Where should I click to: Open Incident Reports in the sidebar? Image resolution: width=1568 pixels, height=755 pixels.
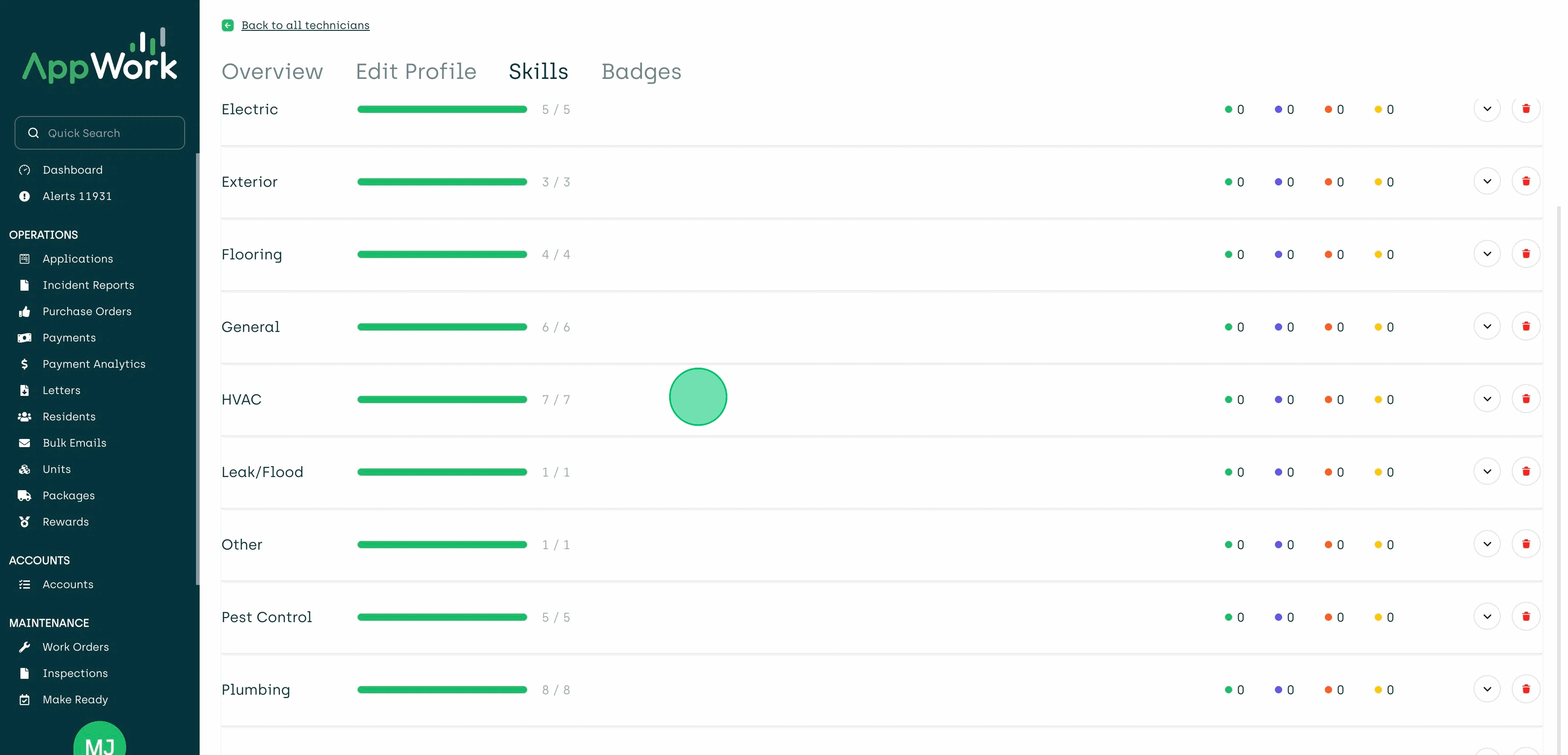click(x=88, y=285)
